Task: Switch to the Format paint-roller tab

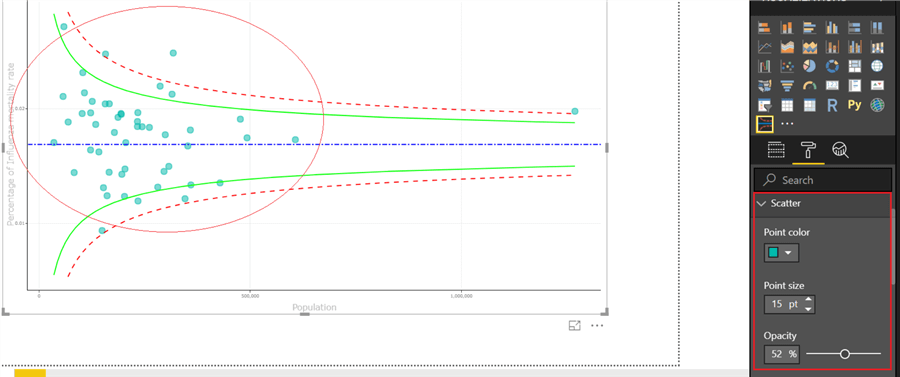Action: 809,150
